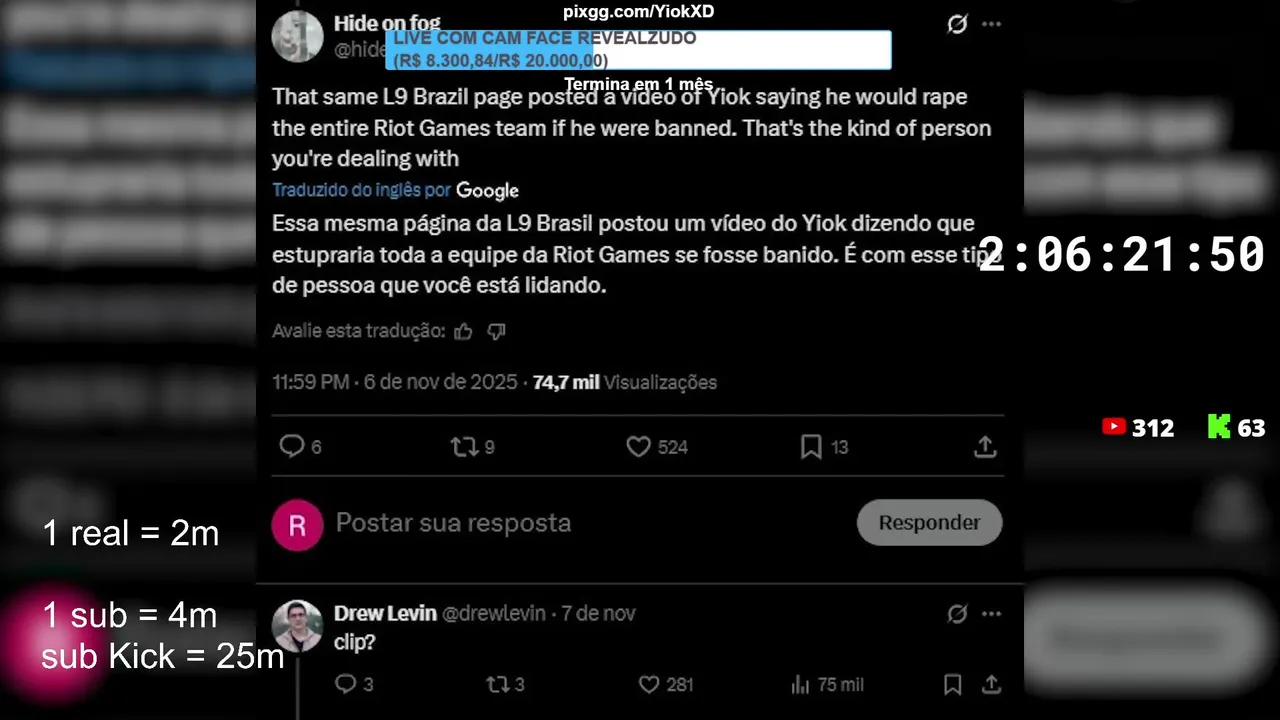Rate translation with thumbs up
The image size is (1280, 720).
coord(463,331)
